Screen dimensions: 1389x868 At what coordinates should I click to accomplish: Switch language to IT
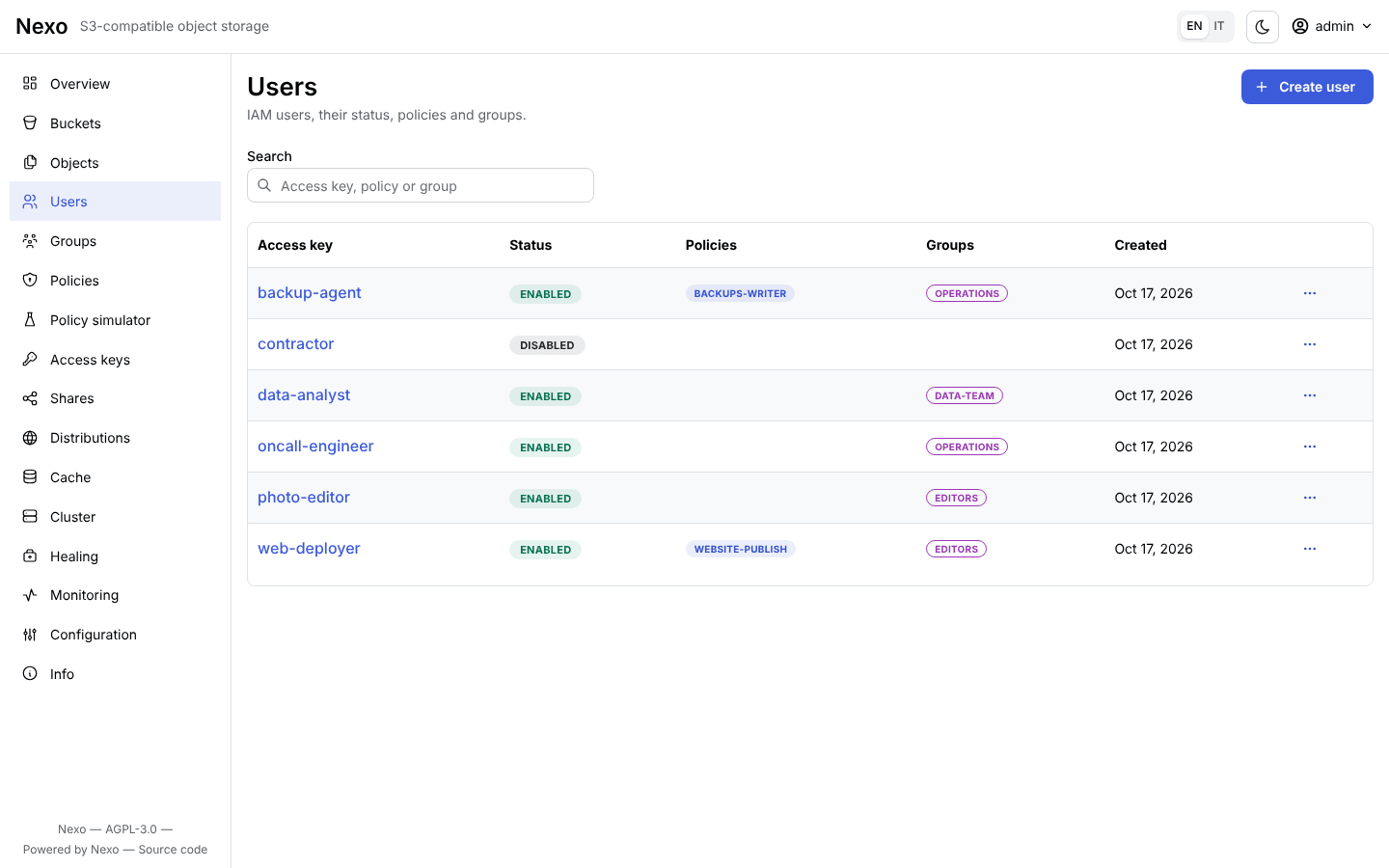click(1219, 26)
